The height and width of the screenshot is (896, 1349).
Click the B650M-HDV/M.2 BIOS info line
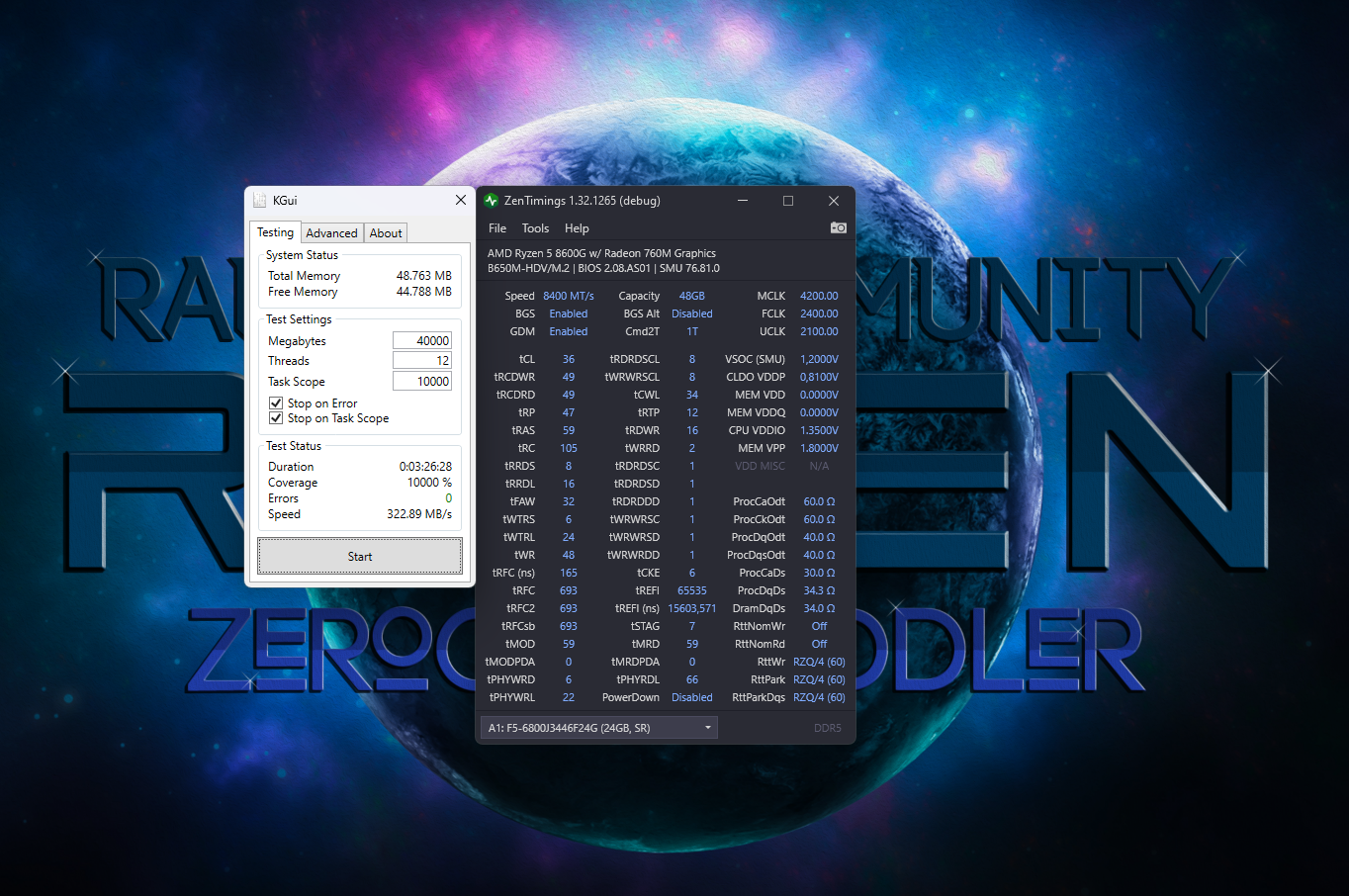[x=603, y=268]
